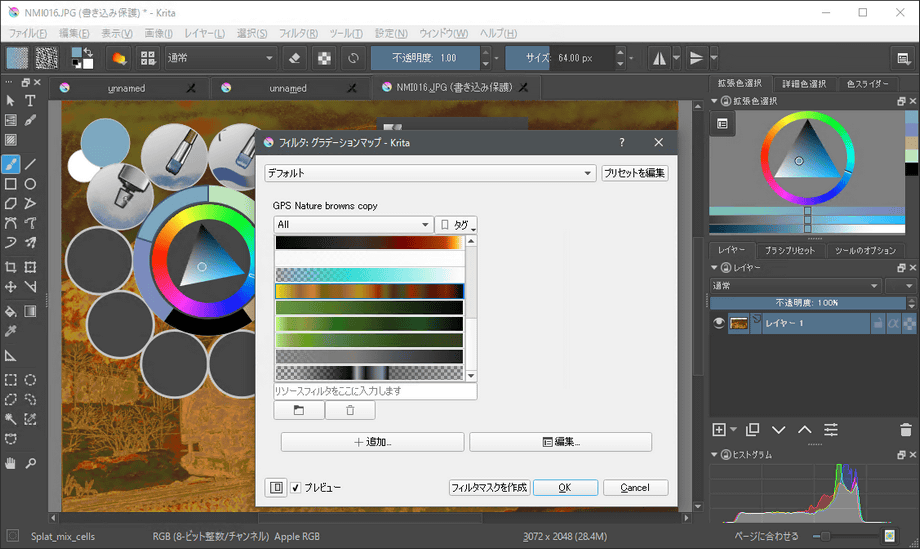Collapse the レイヤー docker triangle
The image size is (920, 549).
point(715,267)
